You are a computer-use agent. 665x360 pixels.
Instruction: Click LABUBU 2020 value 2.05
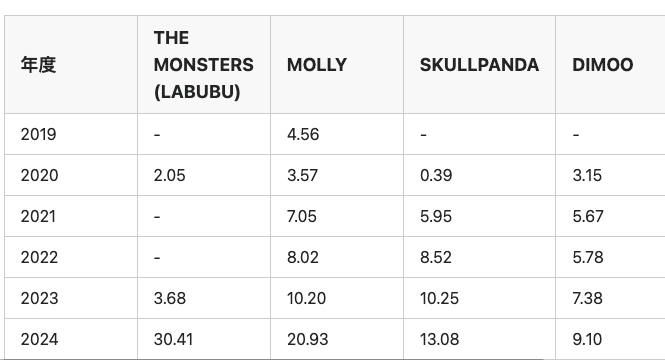click(170, 175)
